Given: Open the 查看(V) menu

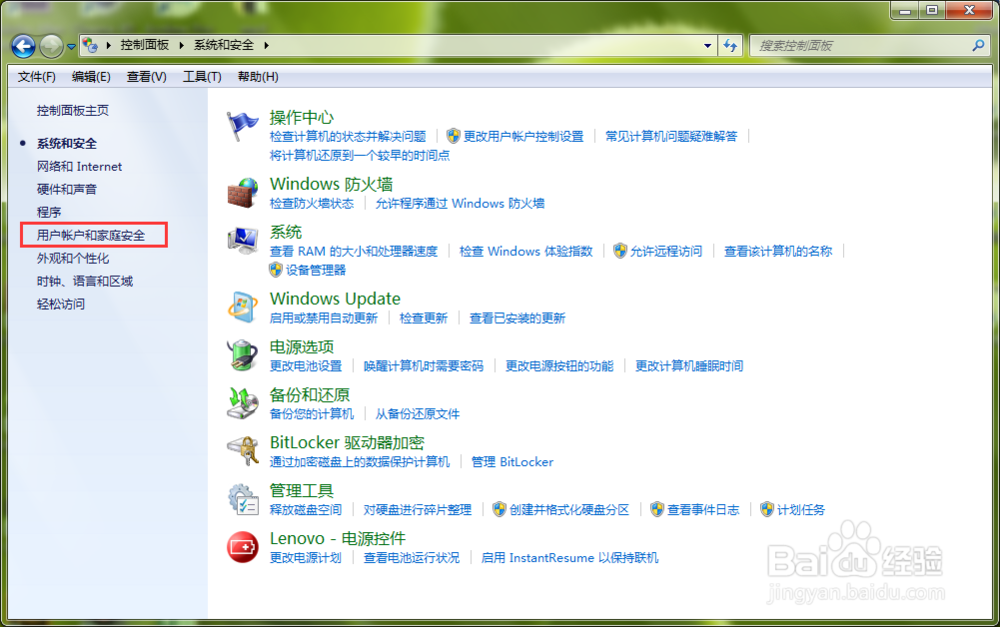Looking at the screenshot, I should [147, 77].
